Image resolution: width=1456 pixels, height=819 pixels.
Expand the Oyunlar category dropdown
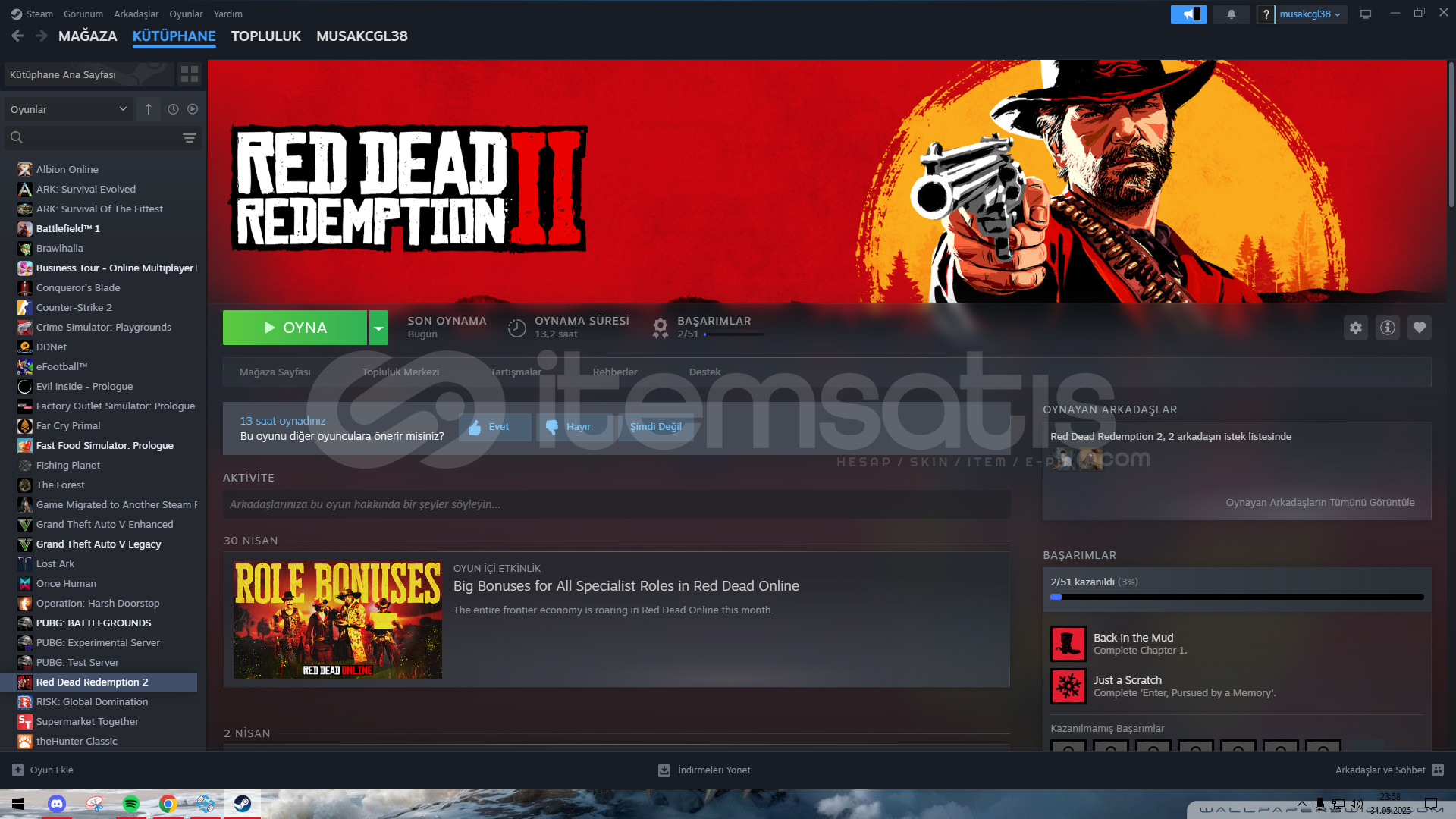[x=69, y=109]
